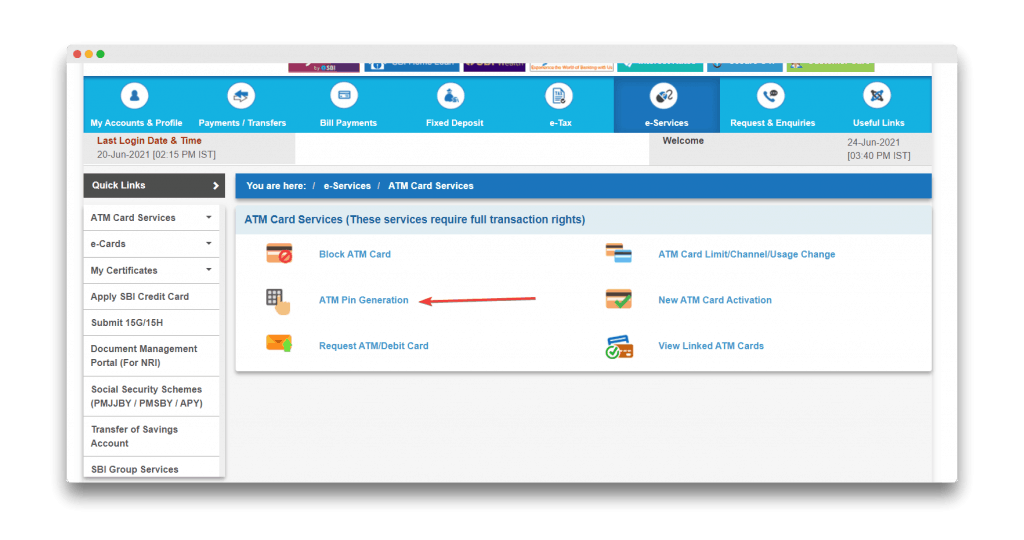Select Submit 15G/15H sidebar item
The height and width of the screenshot is (540, 1024).
point(152,323)
